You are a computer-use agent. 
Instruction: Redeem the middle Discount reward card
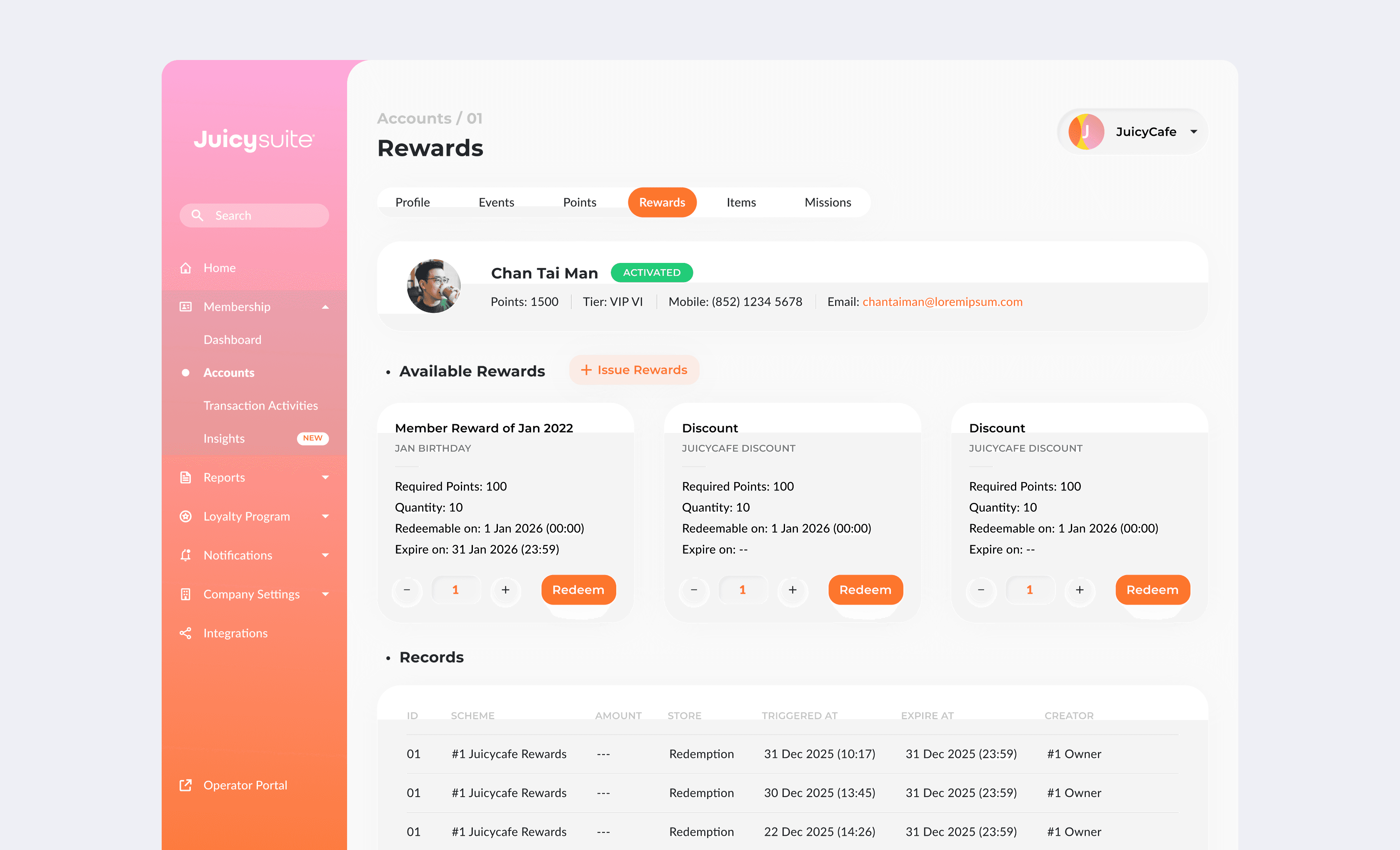[x=865, y=590]
